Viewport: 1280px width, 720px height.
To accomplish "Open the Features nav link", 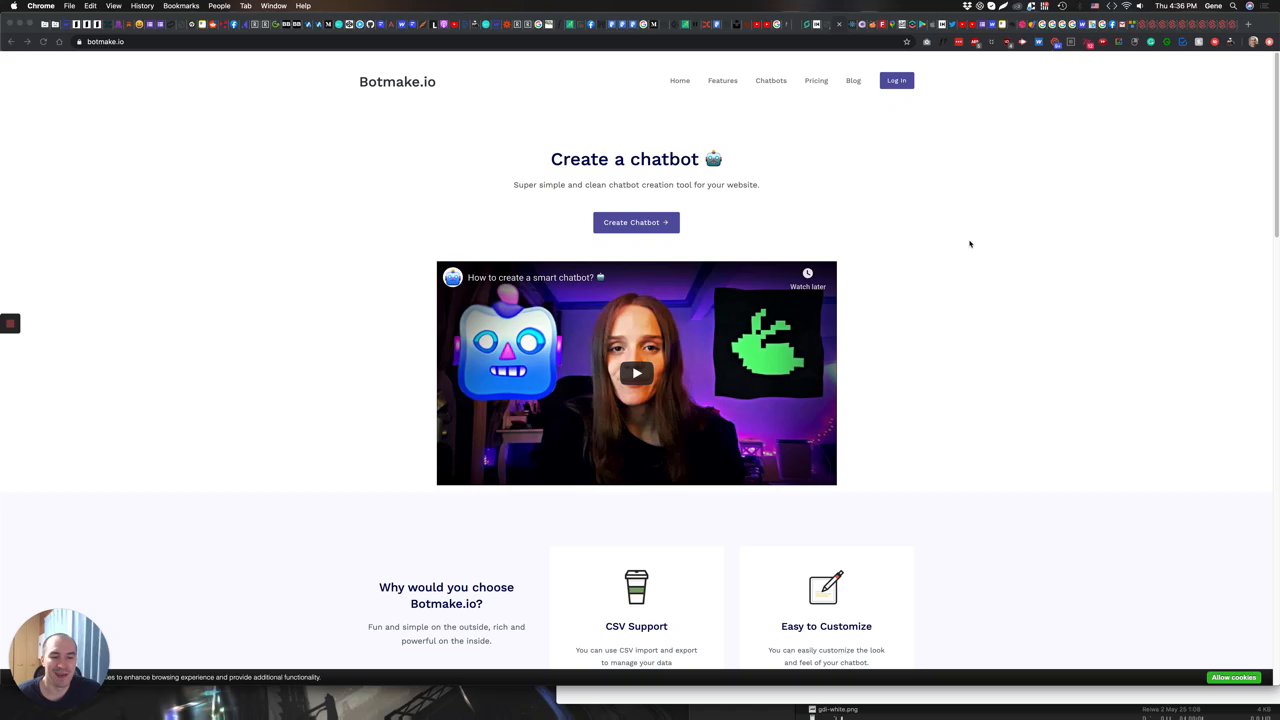I will [723, 81].
